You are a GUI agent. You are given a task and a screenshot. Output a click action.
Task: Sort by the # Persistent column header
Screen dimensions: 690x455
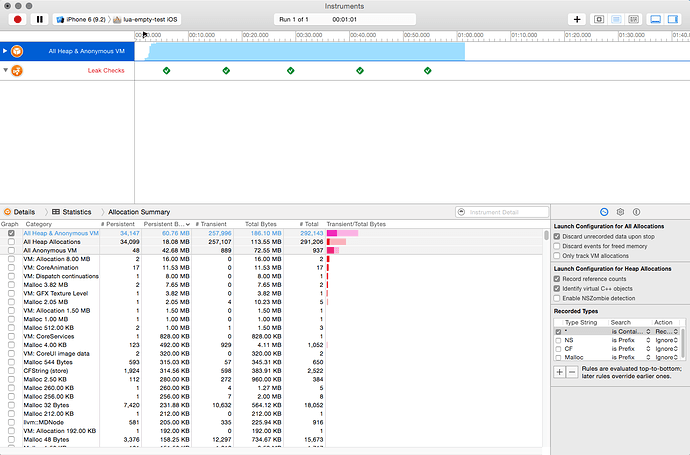[x=117, y=224]
